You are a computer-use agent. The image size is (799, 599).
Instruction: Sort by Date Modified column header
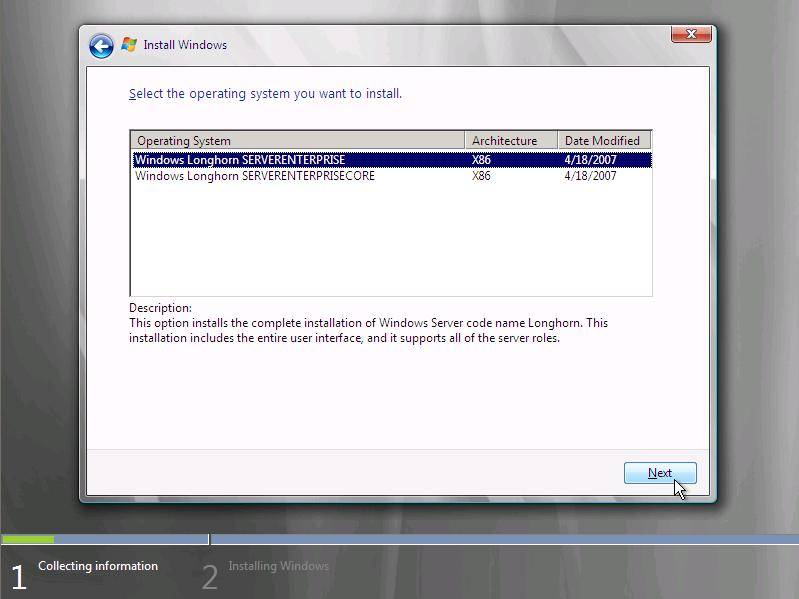(x=604, y=141)
